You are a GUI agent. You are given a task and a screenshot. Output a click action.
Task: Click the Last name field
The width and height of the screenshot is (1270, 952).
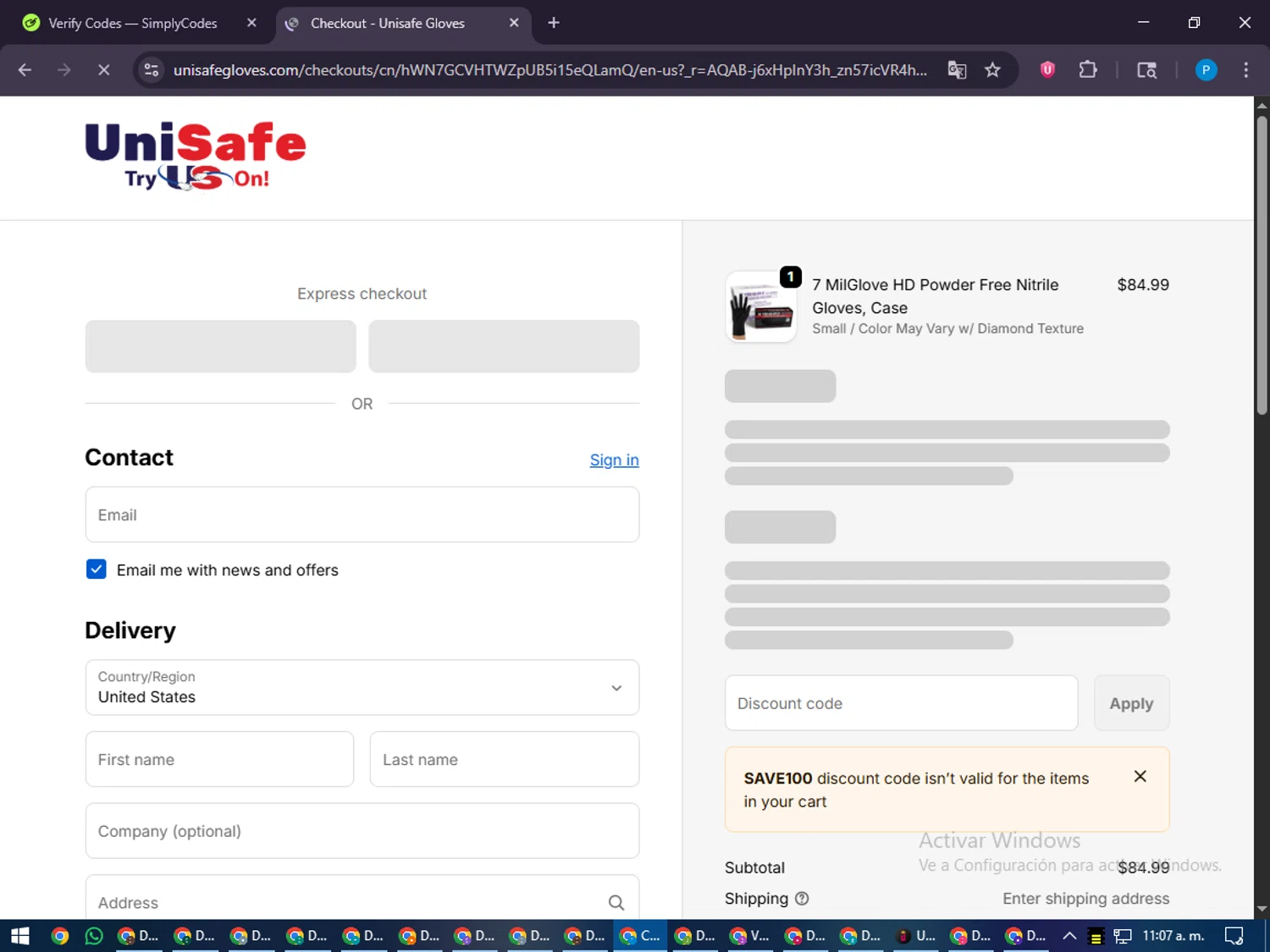[x=505, y=759]
